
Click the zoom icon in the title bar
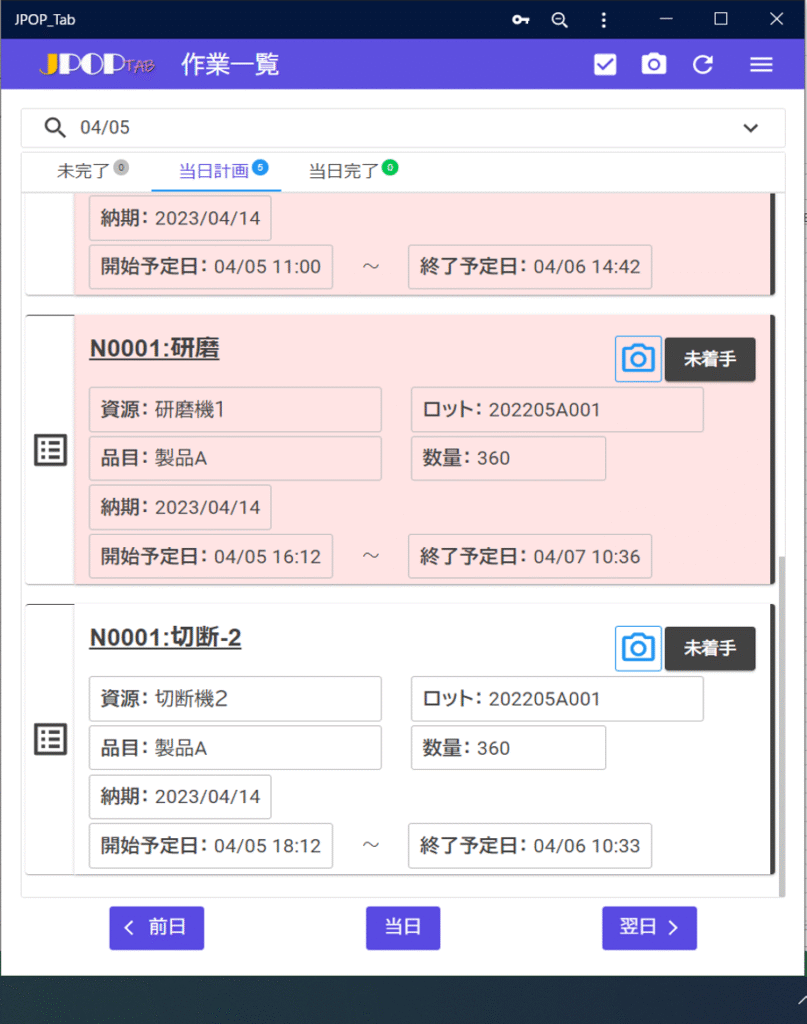(x=559, y=20)
